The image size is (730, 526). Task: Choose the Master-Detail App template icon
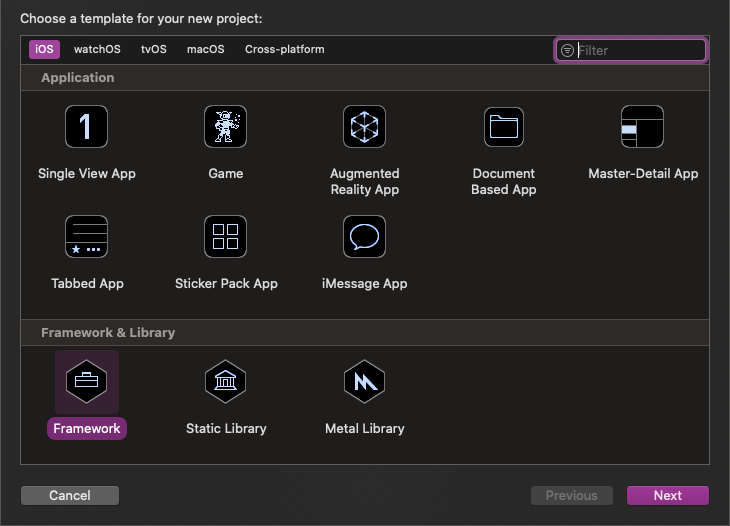pyautogui.click(x=642, y=127)
